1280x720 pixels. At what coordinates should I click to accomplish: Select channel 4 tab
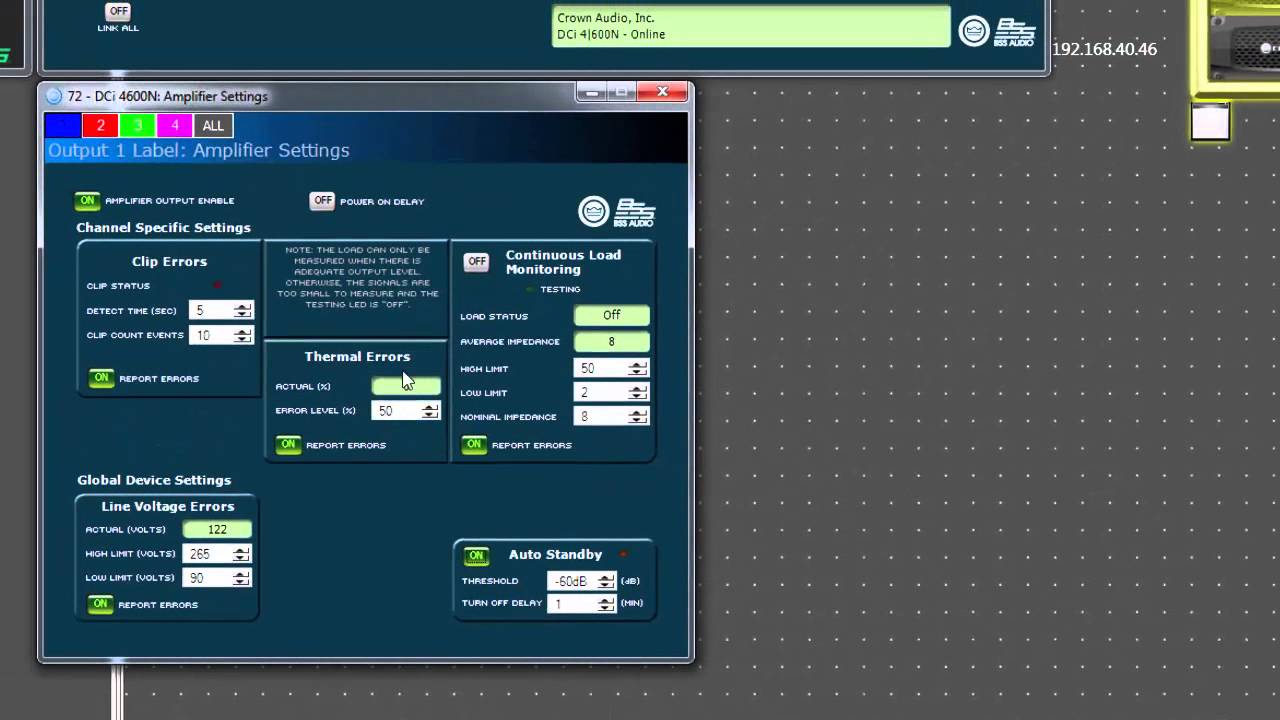point(174,125)
